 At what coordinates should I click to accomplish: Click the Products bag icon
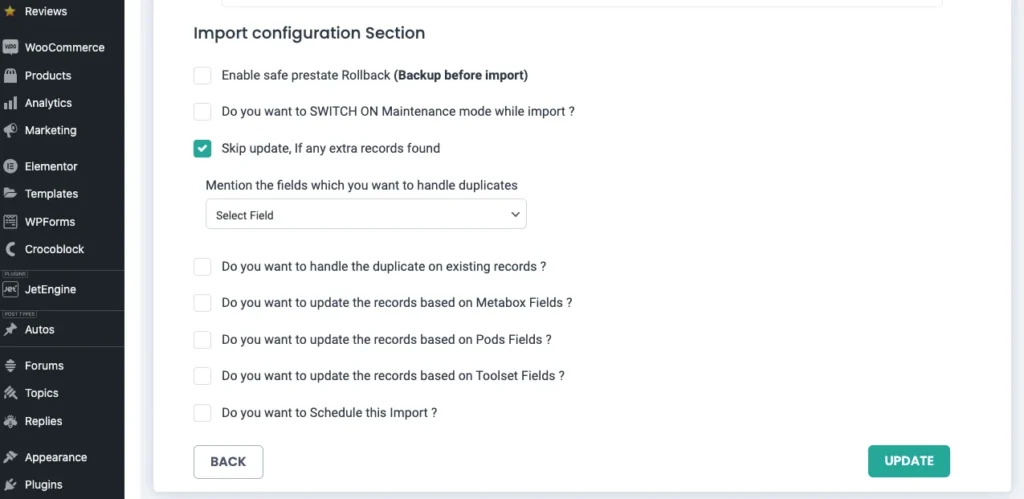click(x=11, y=75)
